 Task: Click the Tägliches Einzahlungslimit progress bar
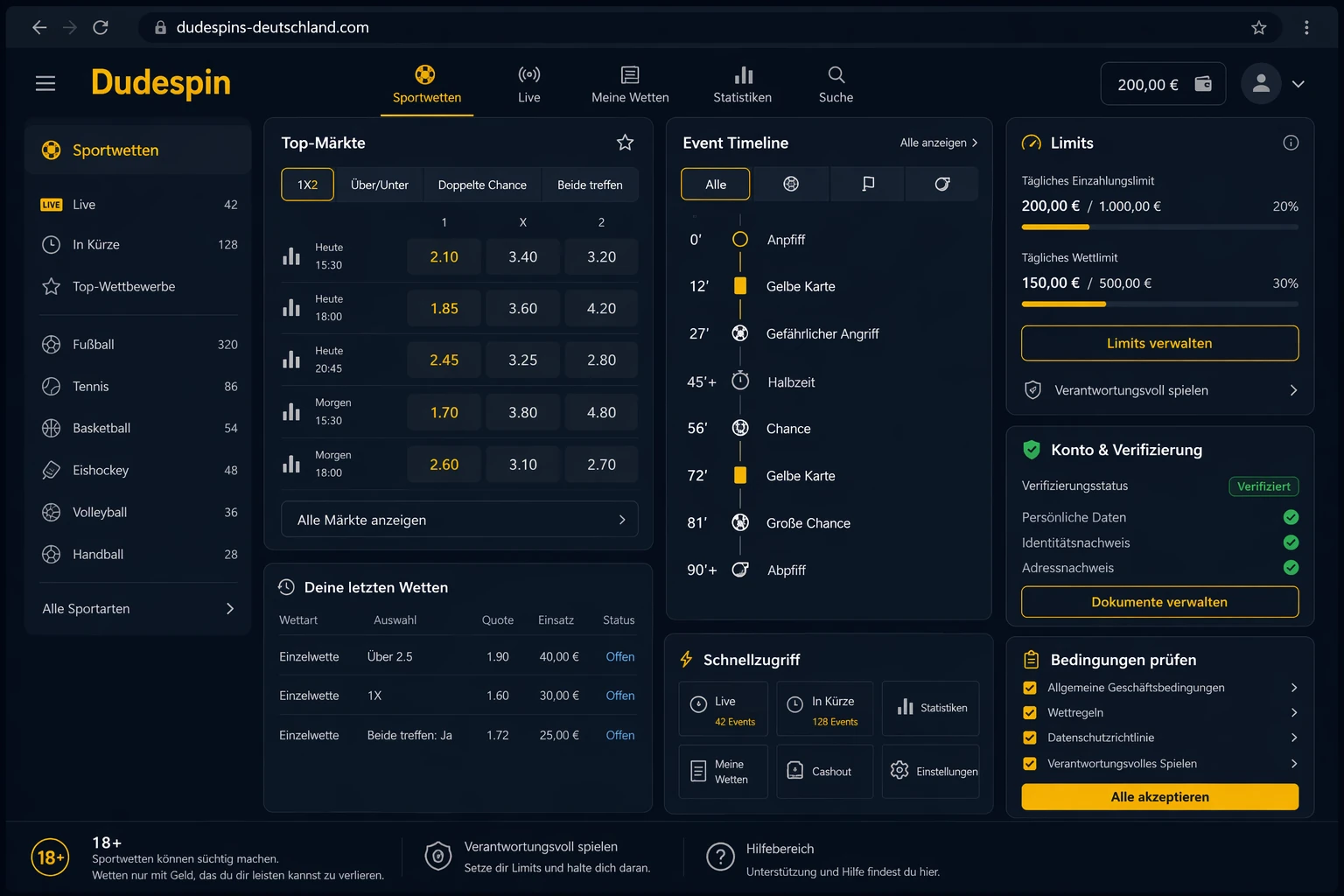click(x=1159, y=227)
